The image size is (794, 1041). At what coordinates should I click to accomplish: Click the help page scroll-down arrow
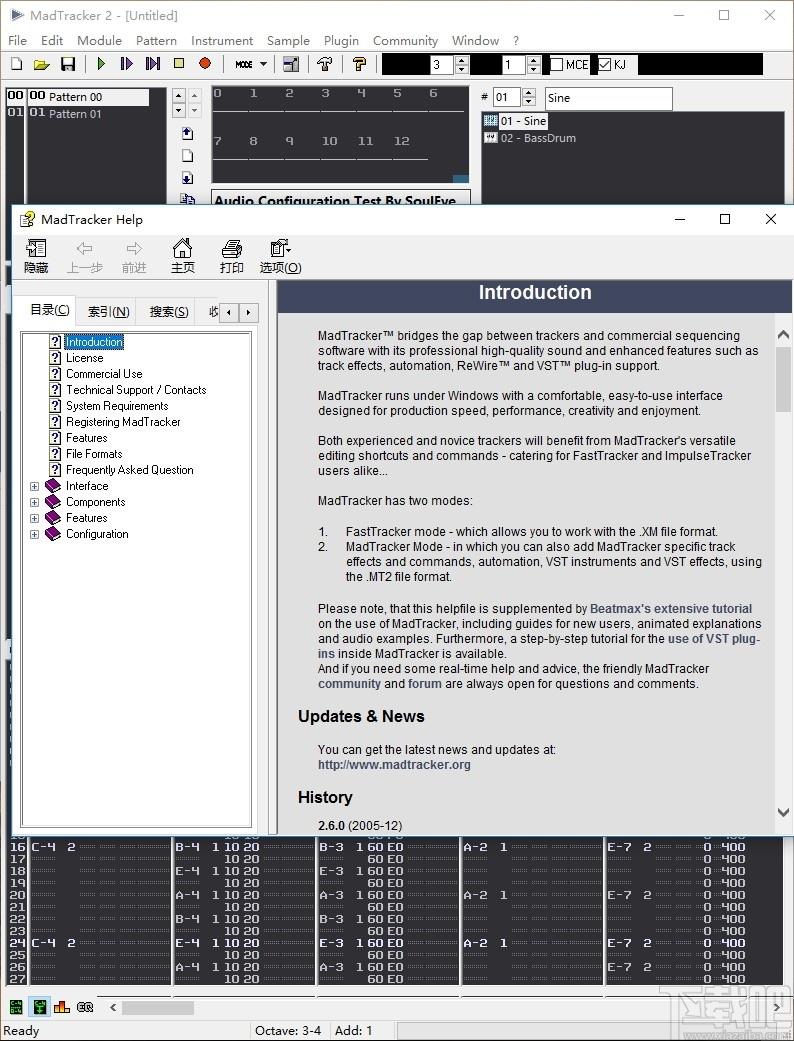coord(783,813)
